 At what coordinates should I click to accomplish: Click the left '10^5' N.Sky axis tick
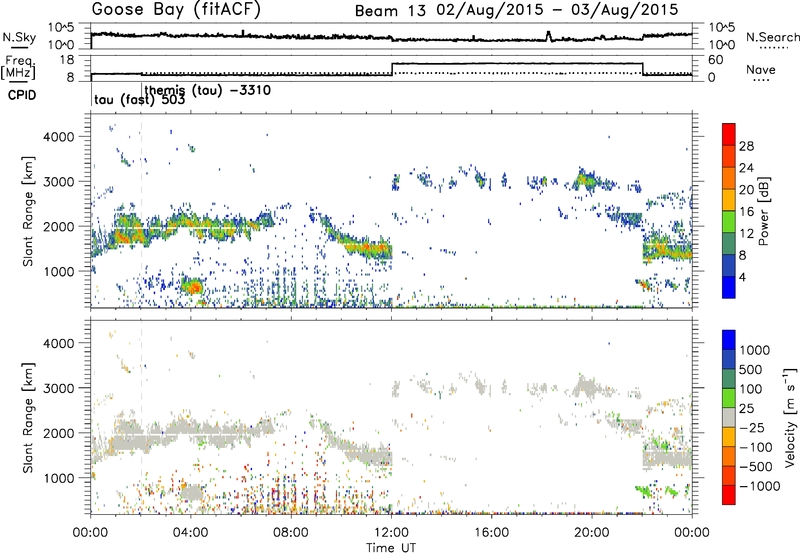click(x=61, y=28)
